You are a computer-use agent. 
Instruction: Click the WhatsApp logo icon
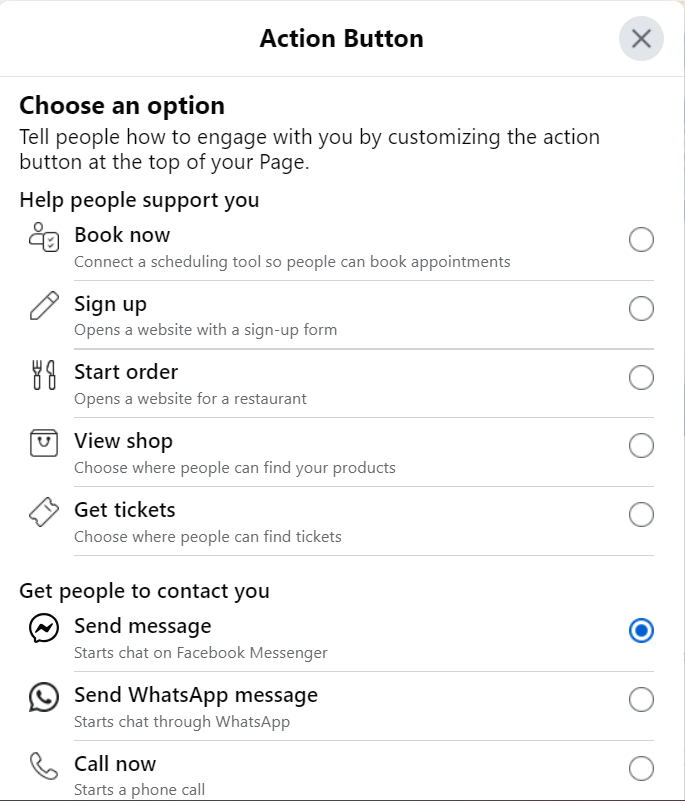coord(45,697)
